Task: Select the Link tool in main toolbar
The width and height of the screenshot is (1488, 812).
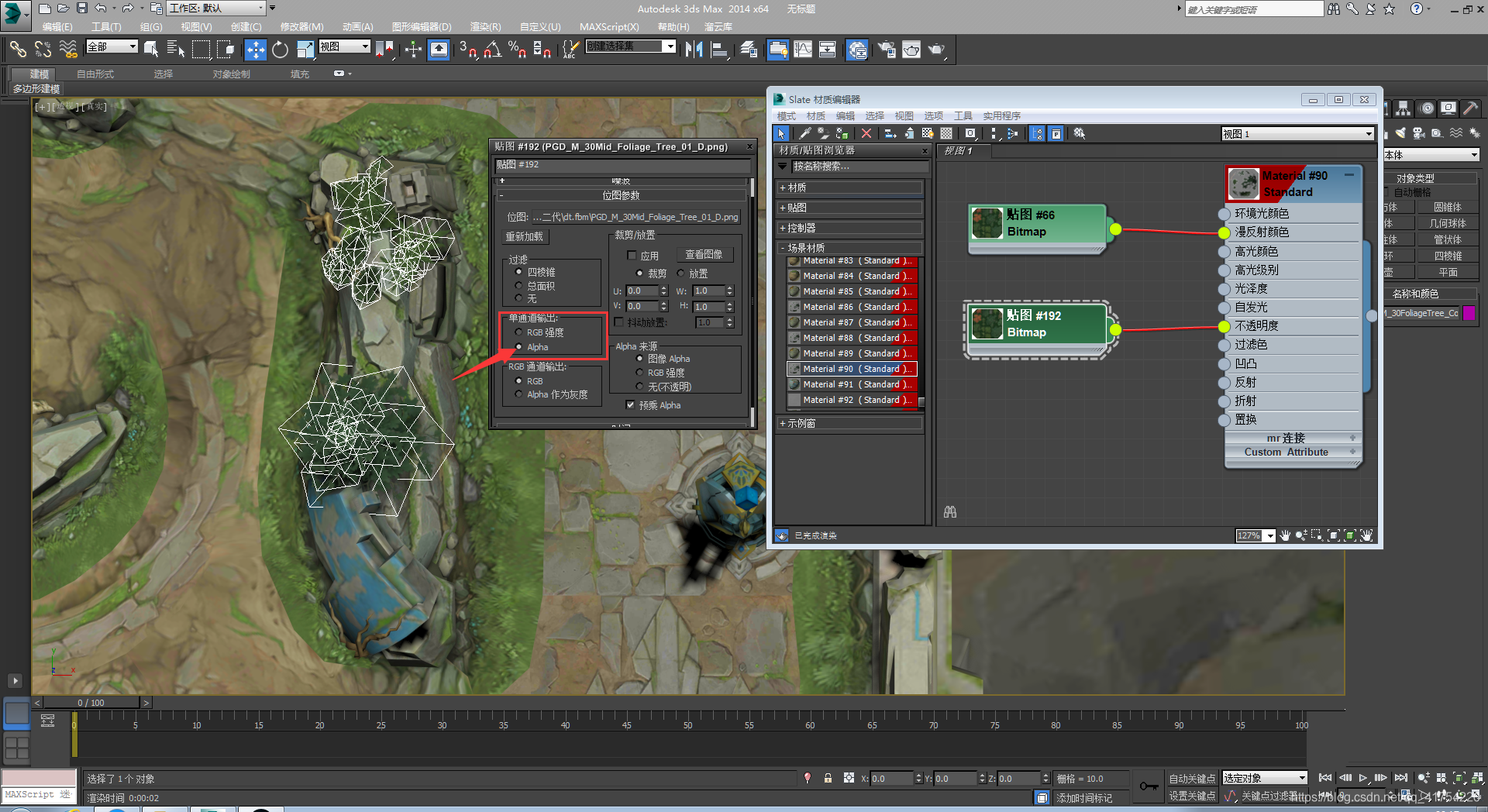Action: point(17,50)
